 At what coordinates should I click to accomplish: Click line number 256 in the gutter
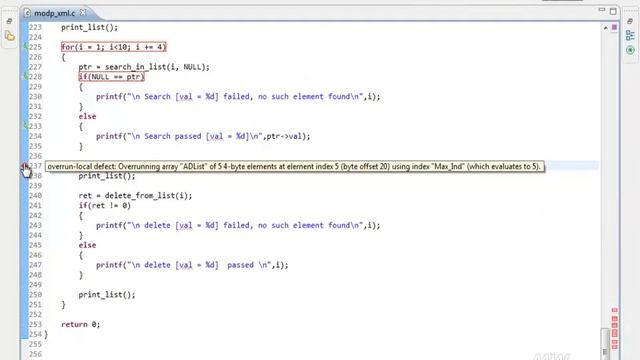tap(35, 354)
